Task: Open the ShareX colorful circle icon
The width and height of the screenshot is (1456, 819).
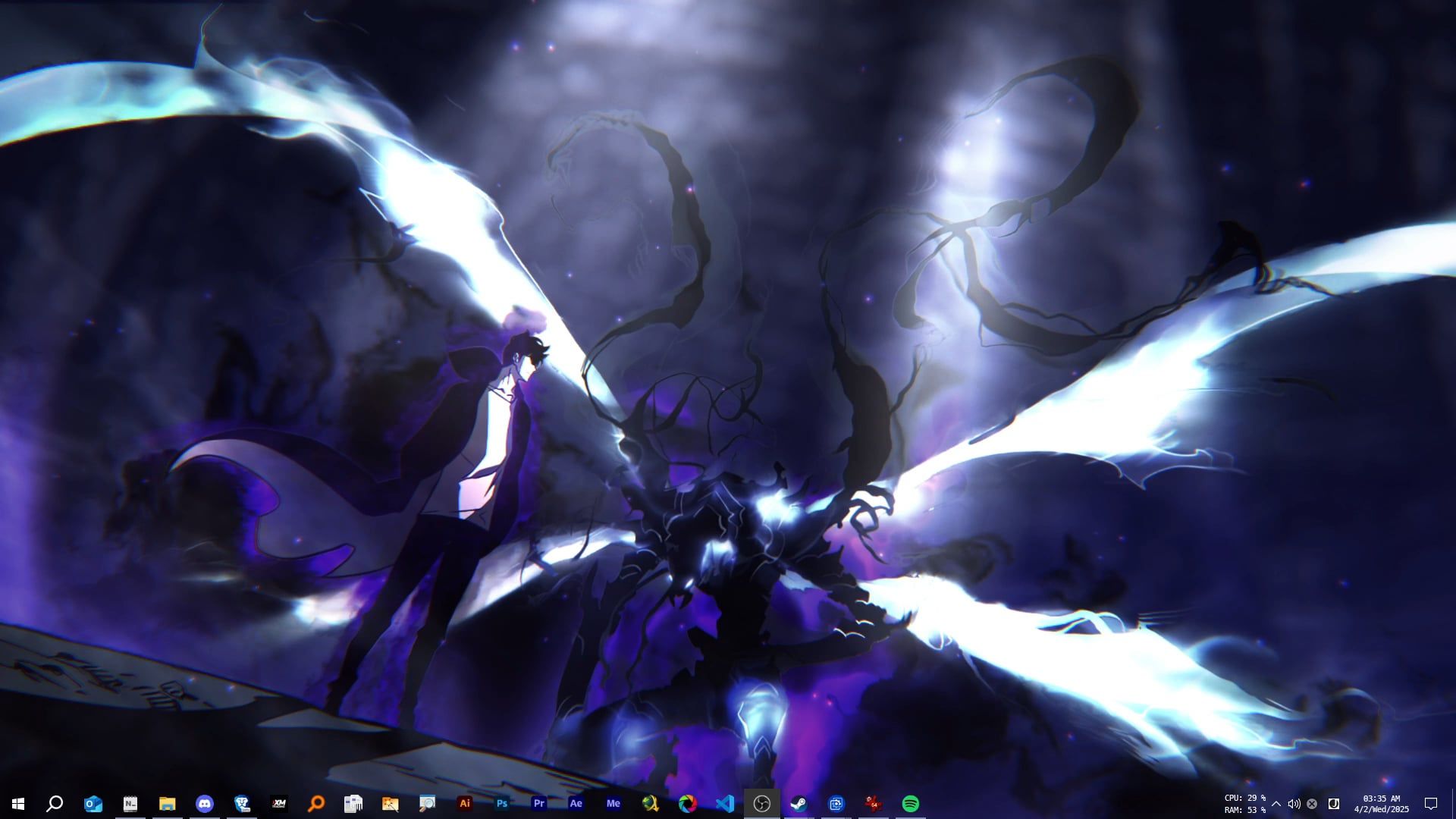Action: [x=687, y=803]
